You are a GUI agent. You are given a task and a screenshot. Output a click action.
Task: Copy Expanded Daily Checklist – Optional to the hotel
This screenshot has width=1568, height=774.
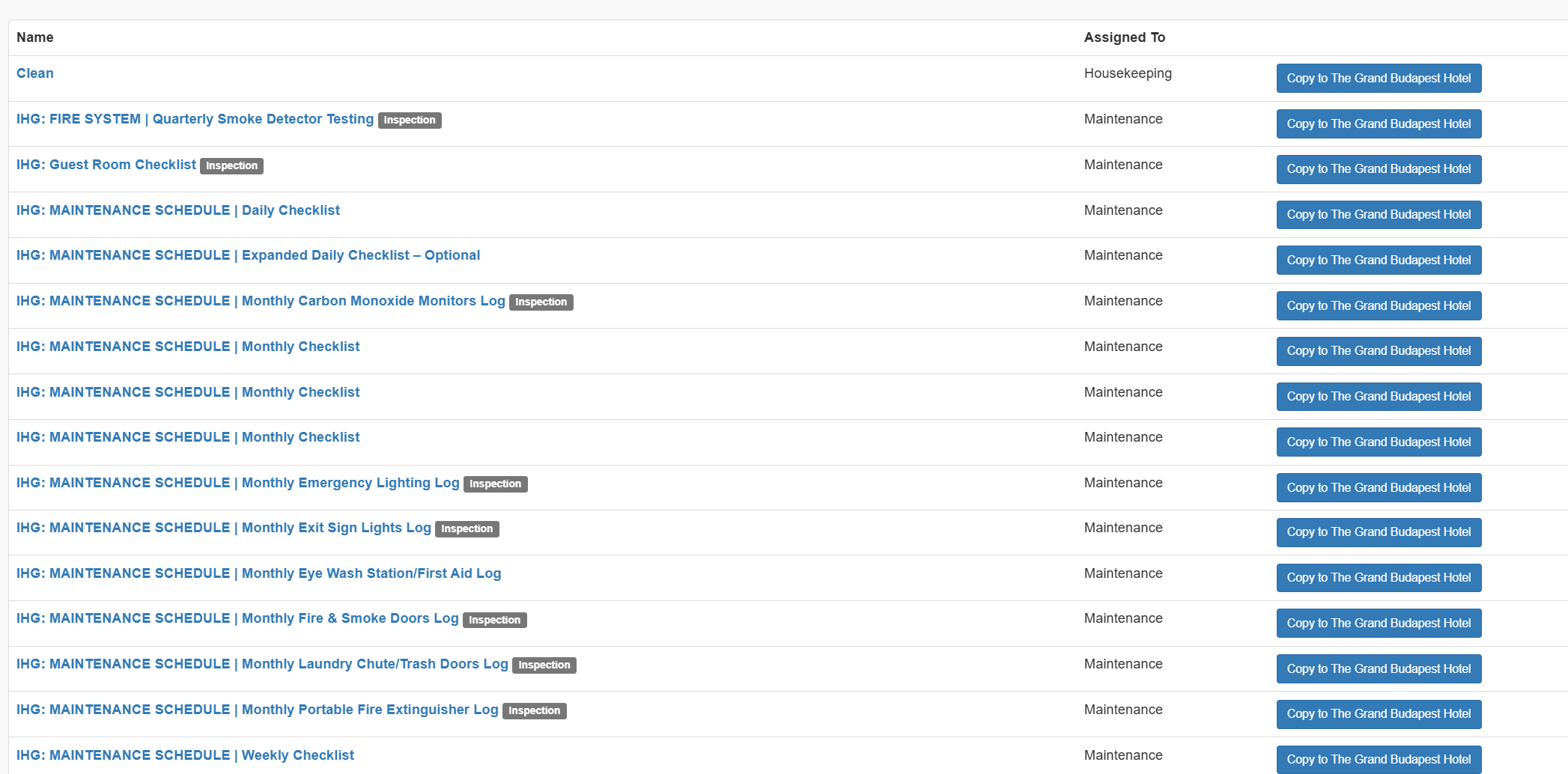click(x=1379, y=260)
